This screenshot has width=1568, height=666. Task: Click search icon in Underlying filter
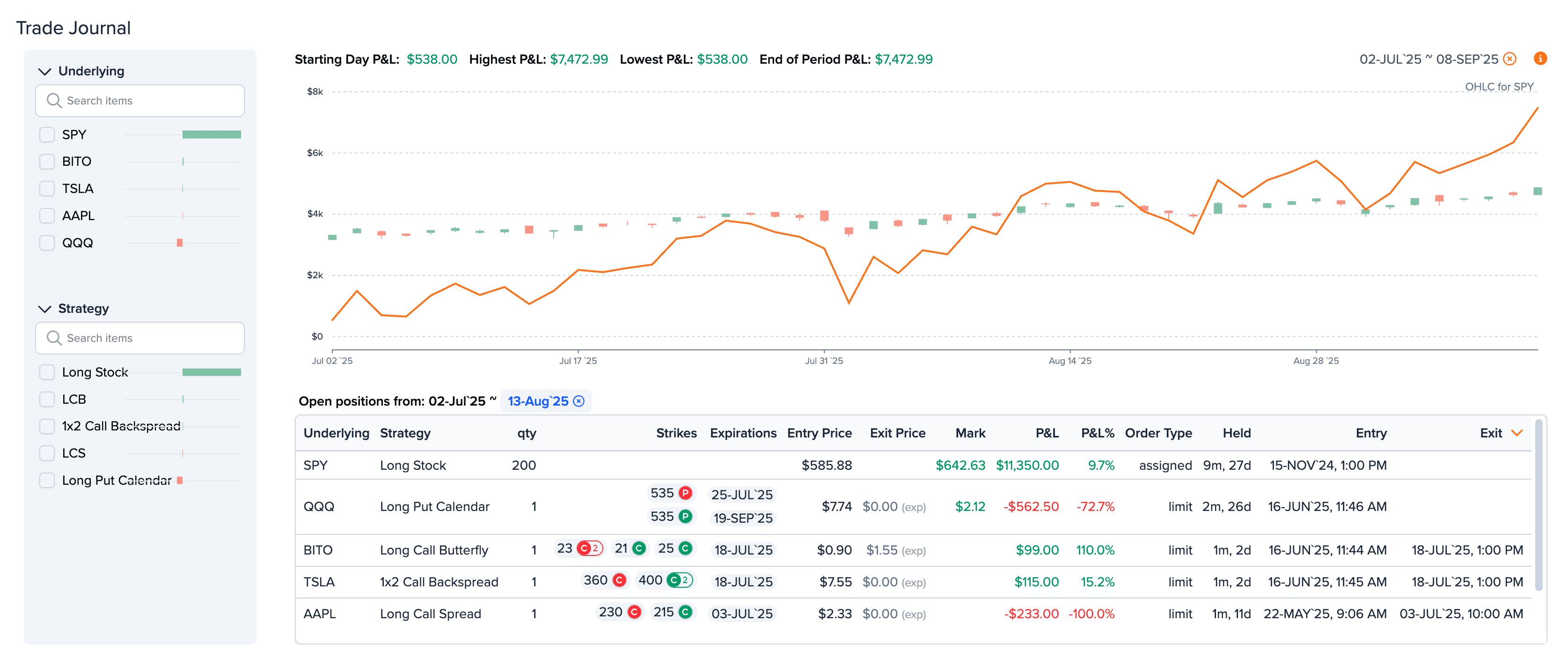tap(54, 101)
